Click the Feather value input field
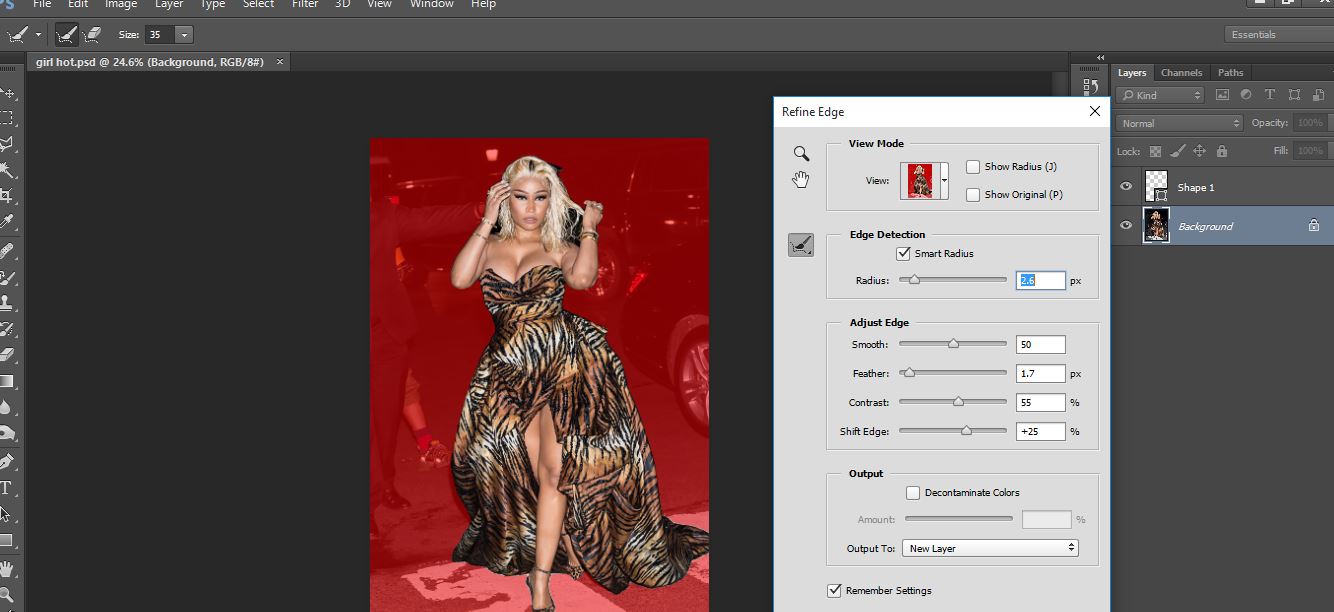The image size is (1334, 612). pos(1040,373)
